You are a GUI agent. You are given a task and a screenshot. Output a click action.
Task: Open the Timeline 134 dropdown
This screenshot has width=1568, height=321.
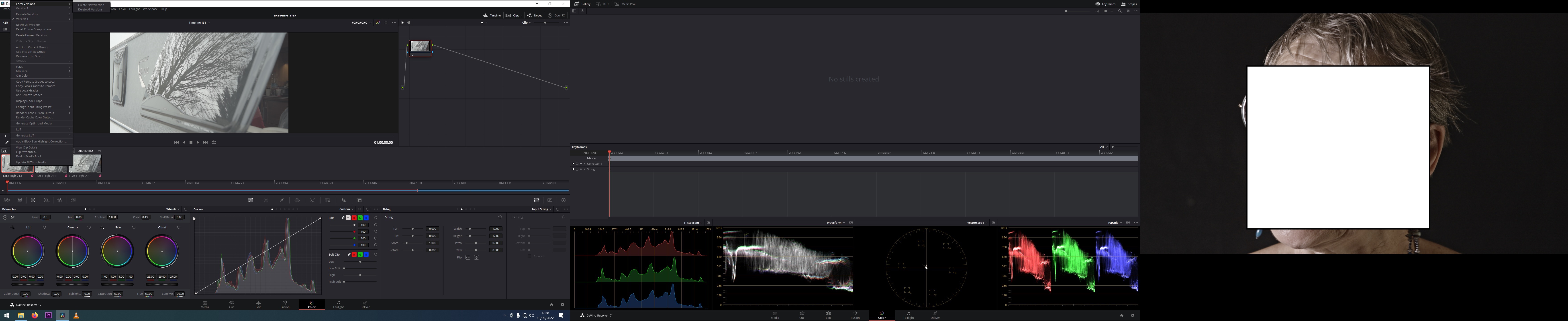199,22
